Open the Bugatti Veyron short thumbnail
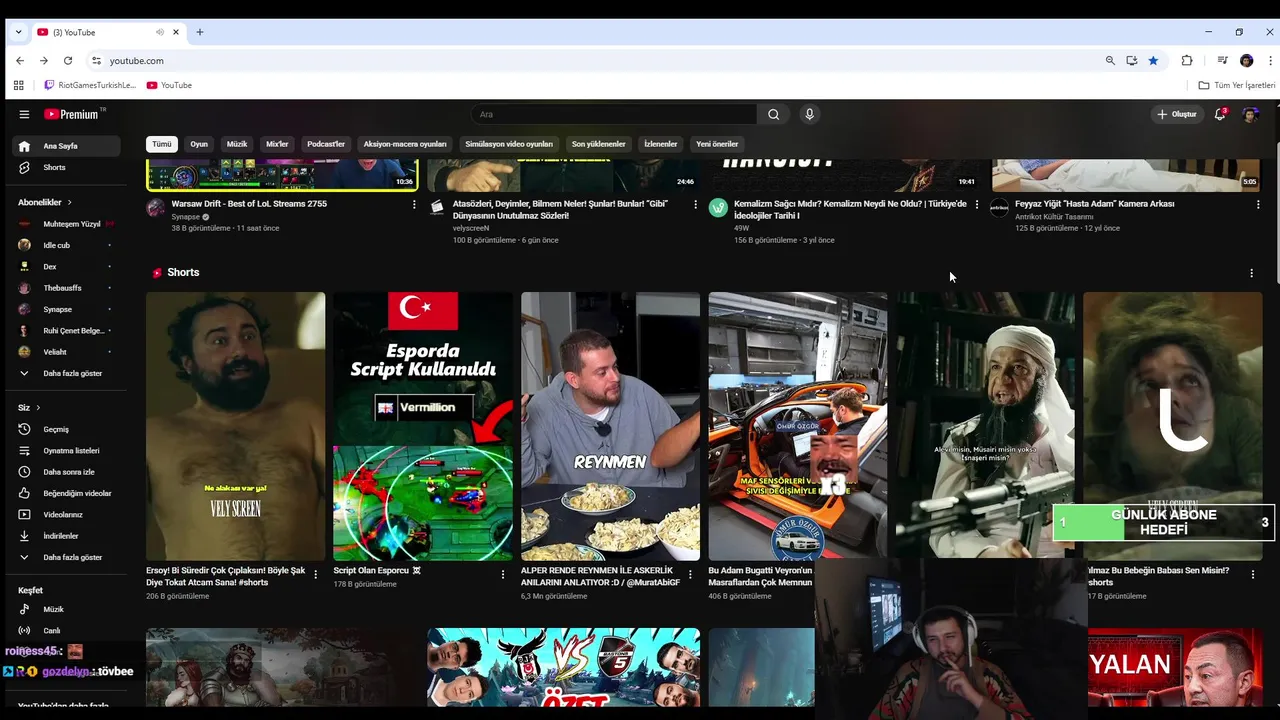This screenshot has height=720, width=1280. (x=798, y=426)
